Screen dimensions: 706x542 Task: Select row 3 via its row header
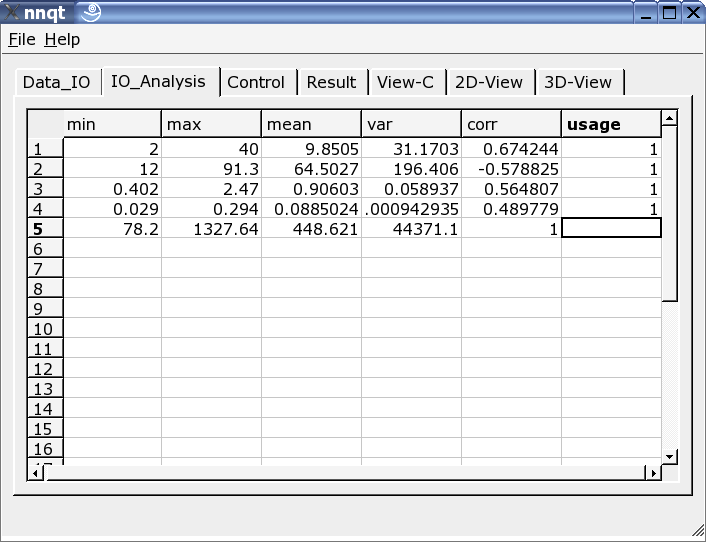coord(44,188)
